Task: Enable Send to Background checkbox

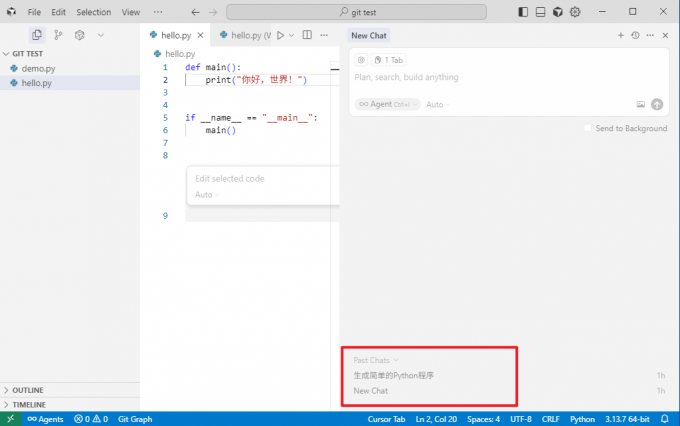Action: click(589, 129)
